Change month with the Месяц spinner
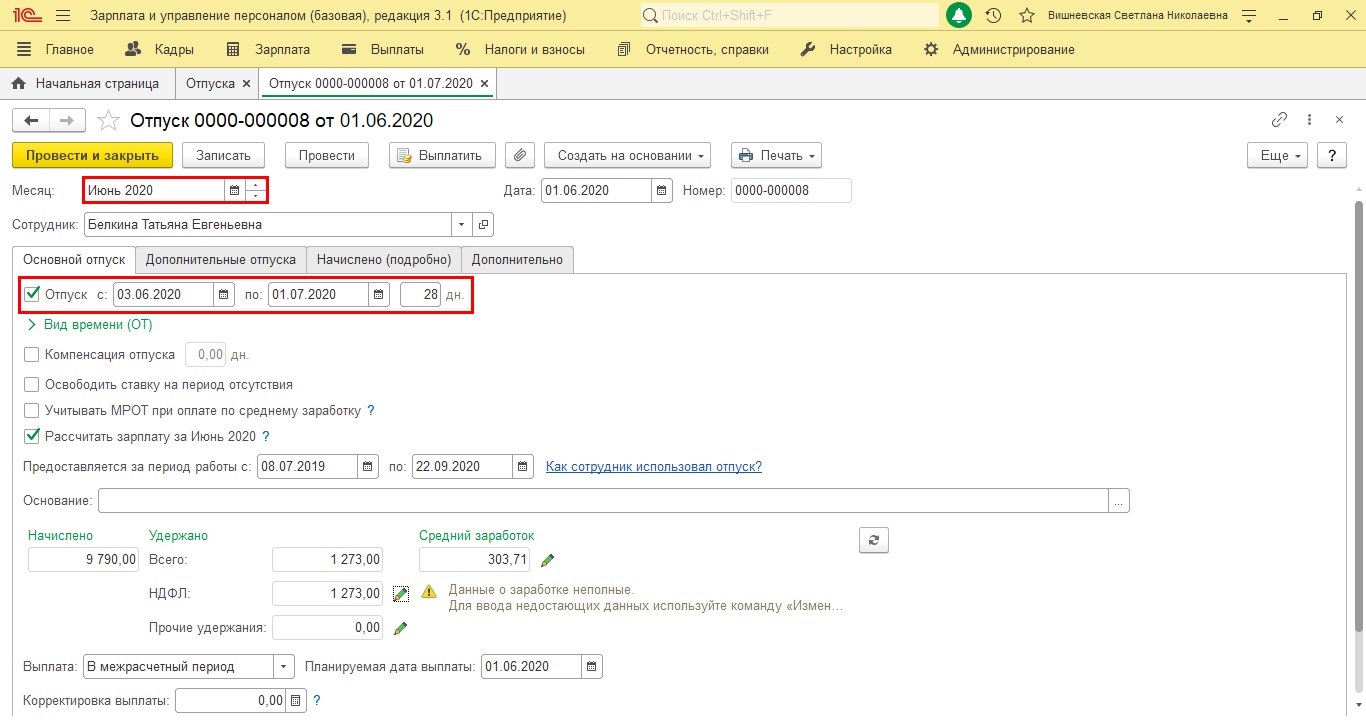Viewport: 1366px width, 728px height. coord(255,190)
